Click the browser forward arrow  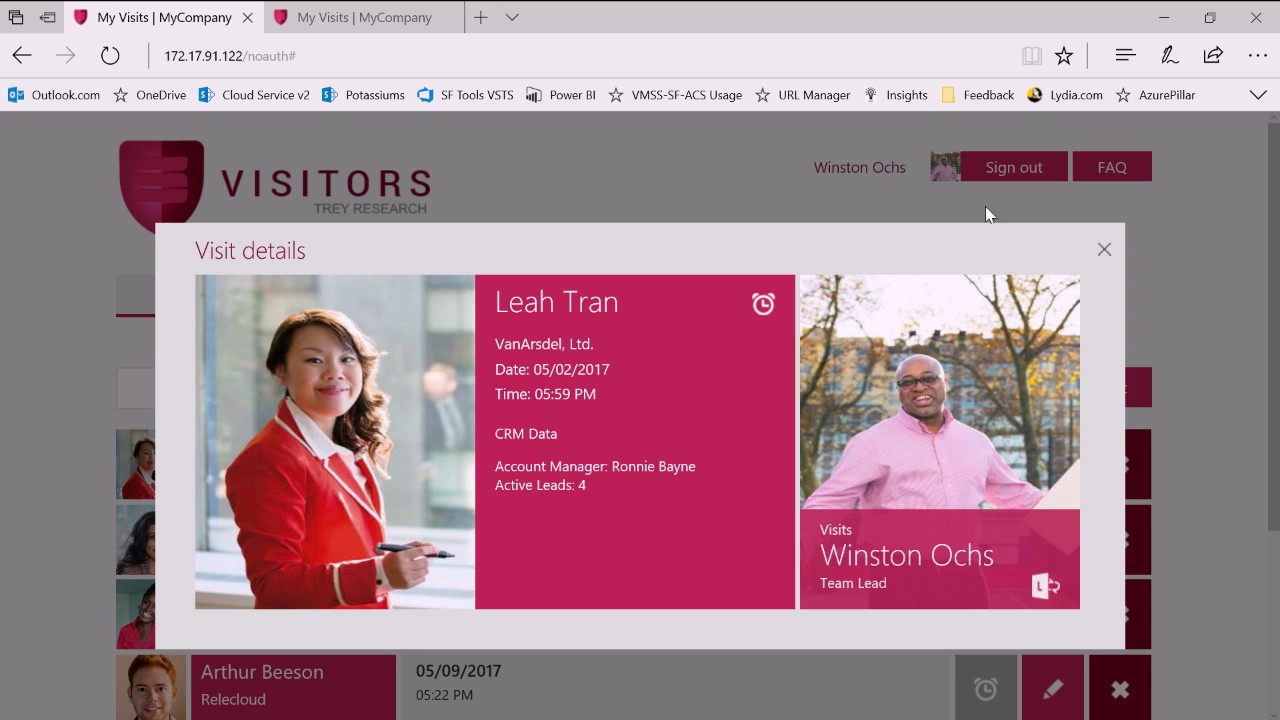point(66,56)
